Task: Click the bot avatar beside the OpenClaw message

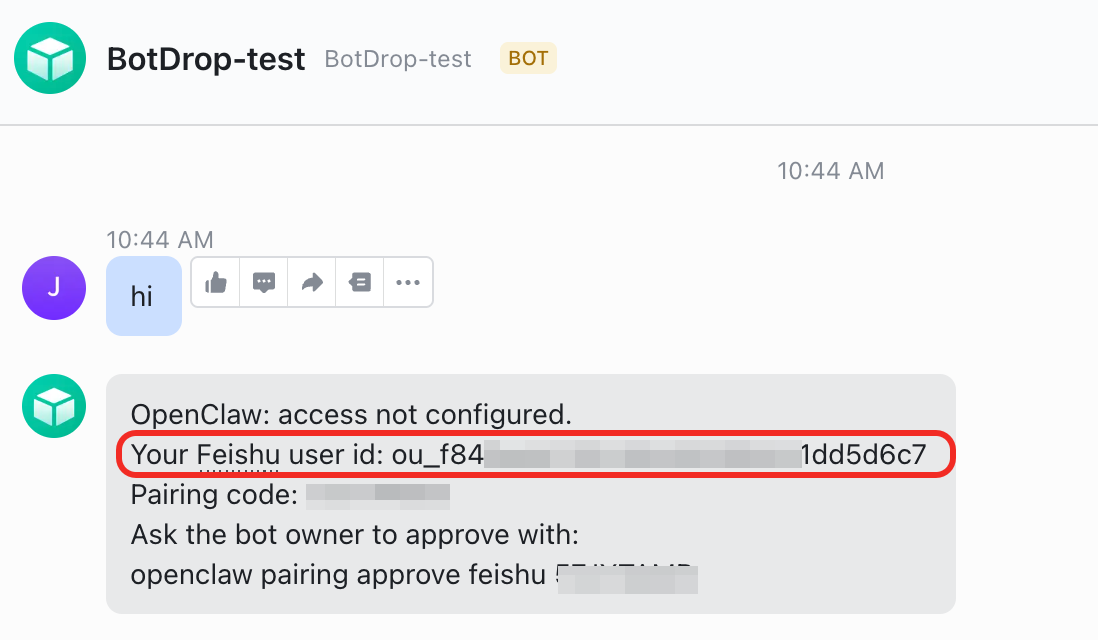Action: tap(54, 406)
